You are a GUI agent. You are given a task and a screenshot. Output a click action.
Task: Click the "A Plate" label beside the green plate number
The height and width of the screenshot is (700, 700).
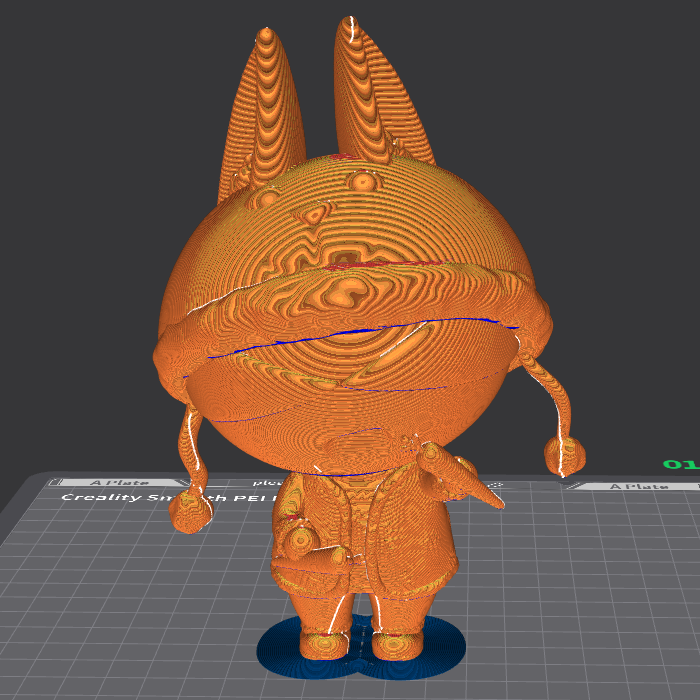pos(639,486)
